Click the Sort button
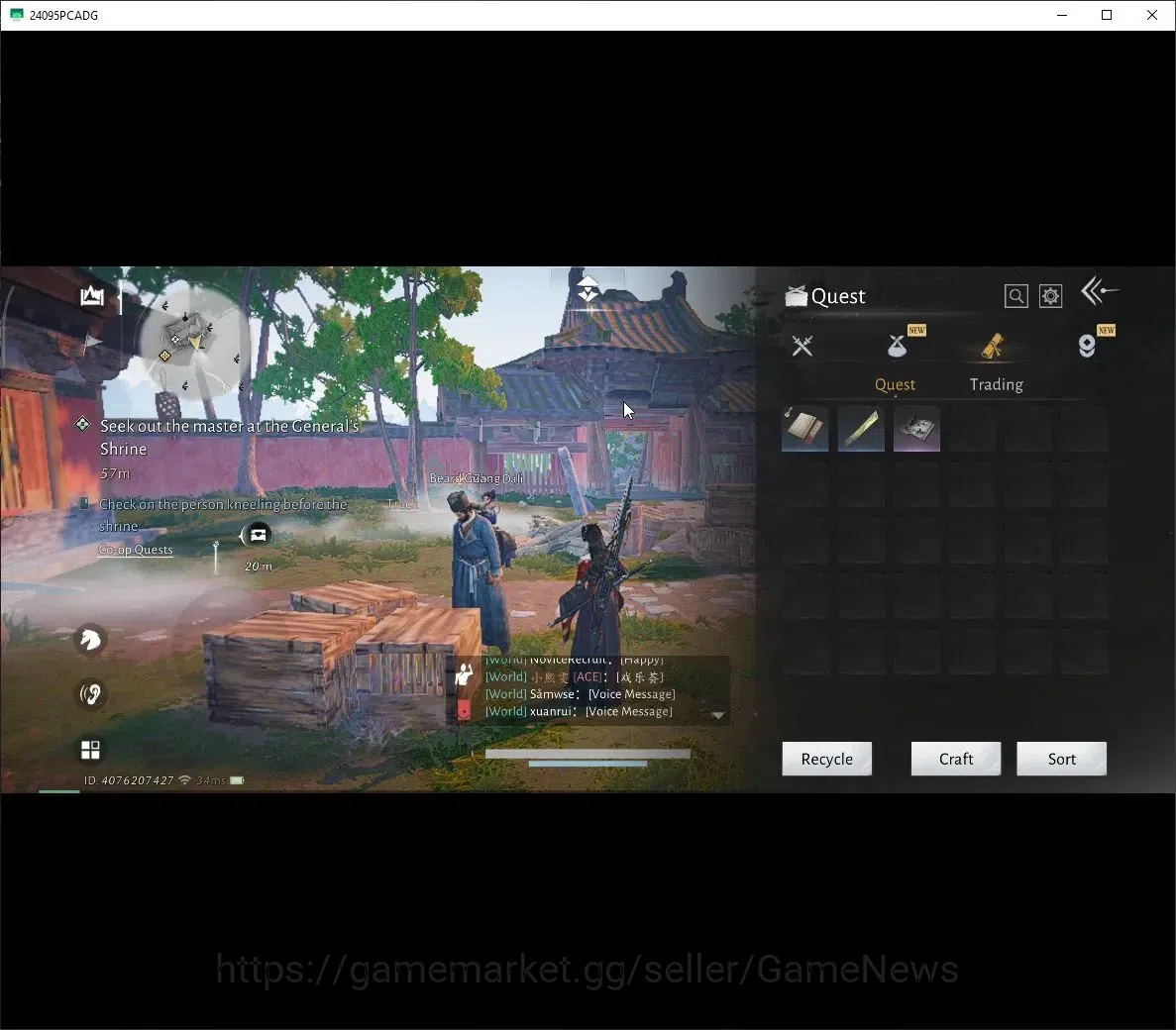This screenshot has height=1030, width=1176. point(1061,759)
